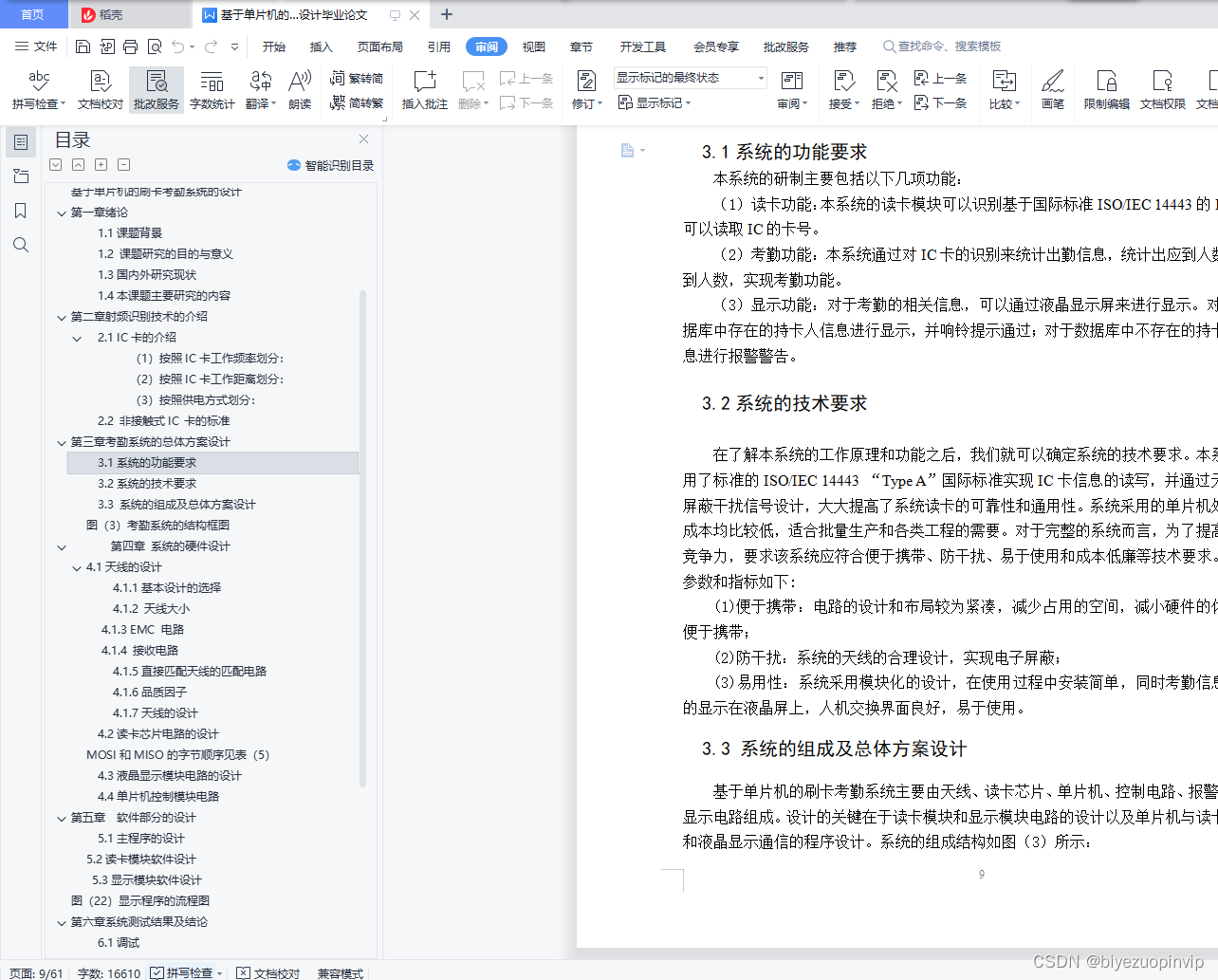The width and height of the screenshot is (1218, 980).
Task: Open the 翻译 translate tool
Action: (x=261, y=90)
